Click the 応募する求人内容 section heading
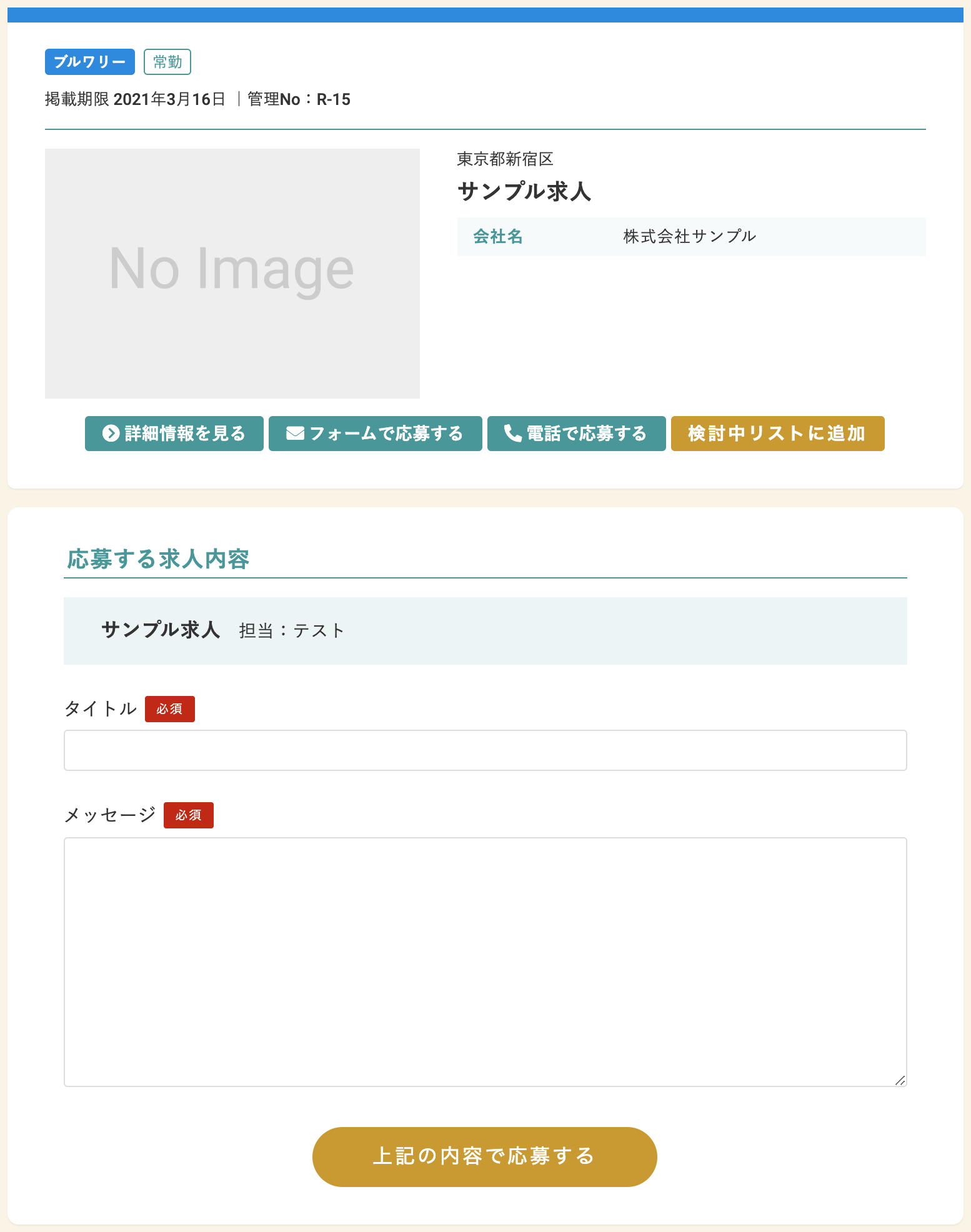The height and width of the screenshot is (1232, 971). [158, 559]
